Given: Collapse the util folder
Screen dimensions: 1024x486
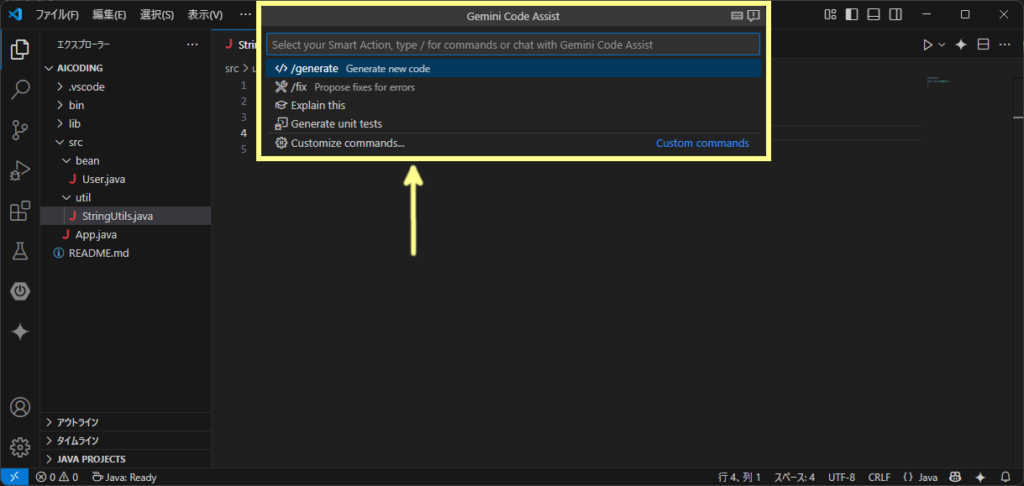Looking at the screenshot, I should coord(125,197).
